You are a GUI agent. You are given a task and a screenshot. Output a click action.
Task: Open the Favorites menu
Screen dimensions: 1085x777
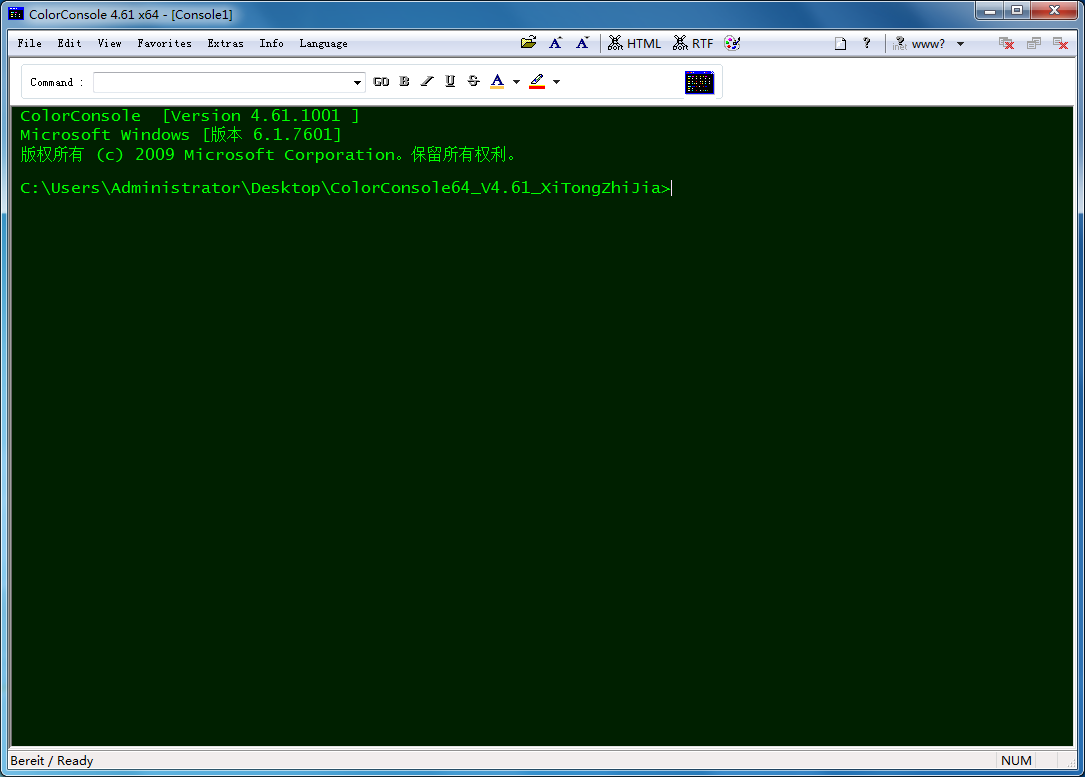coord(165,44)
